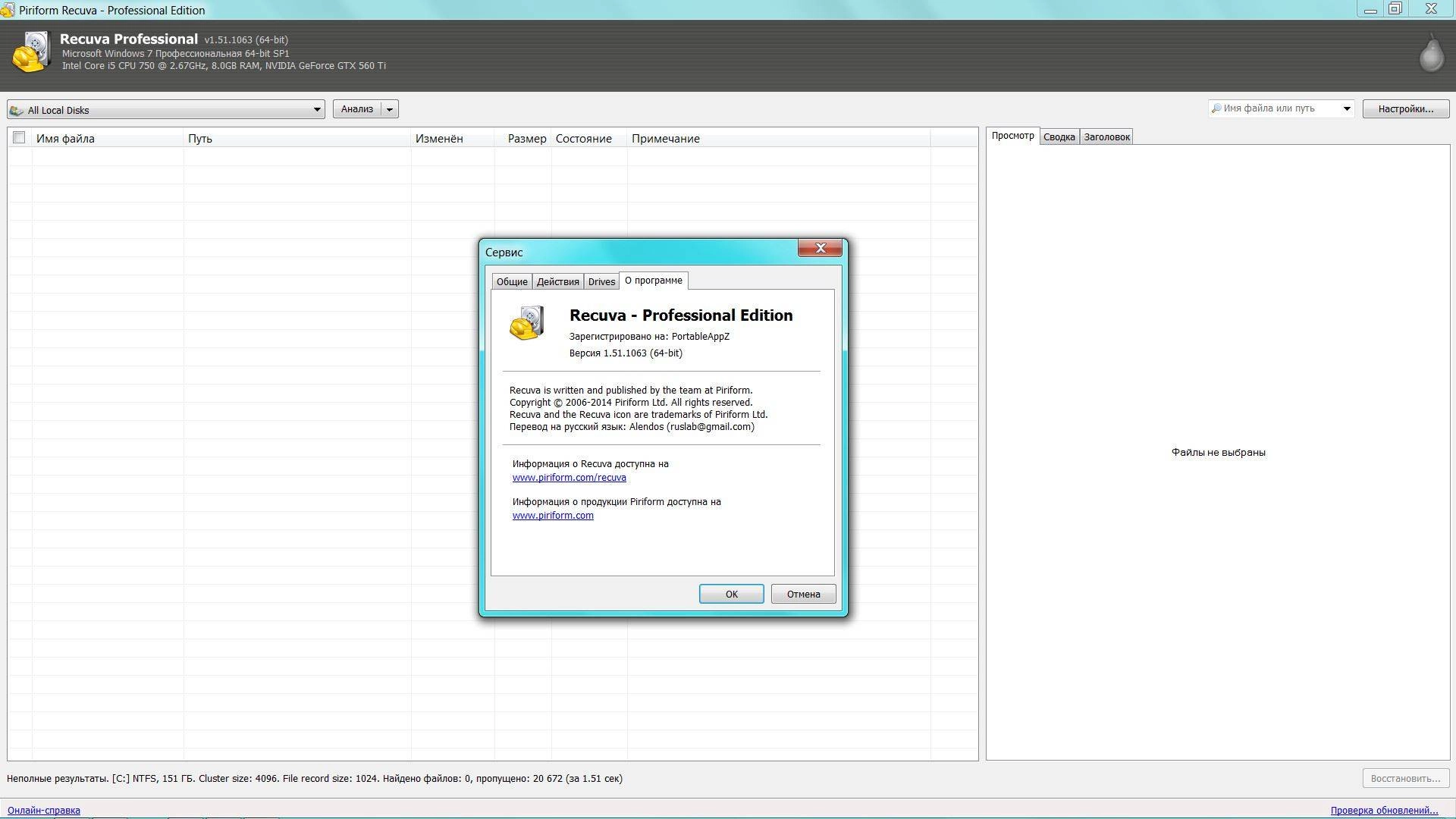Restore down the Recuva main window

1395,9
